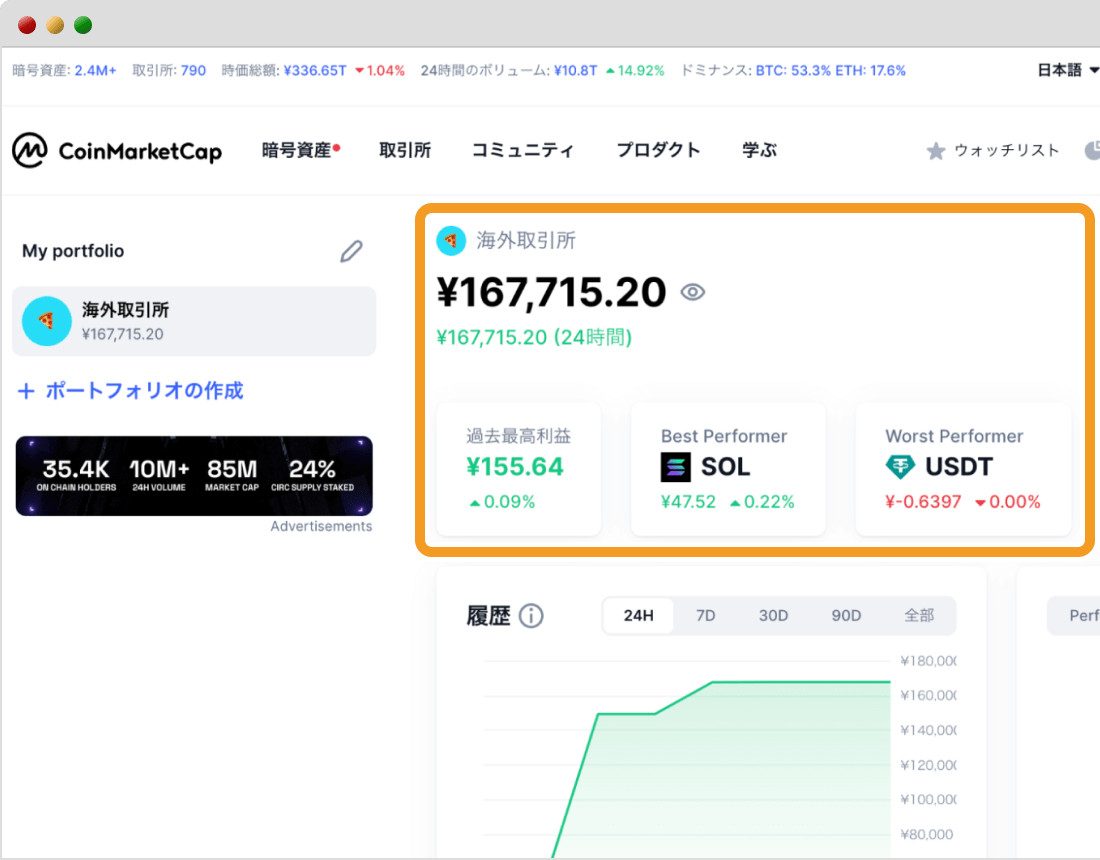Click the plus icon for ポートフォリオの作成
1100x860 pixels.
pyautogui.click(x=26, y=391)
